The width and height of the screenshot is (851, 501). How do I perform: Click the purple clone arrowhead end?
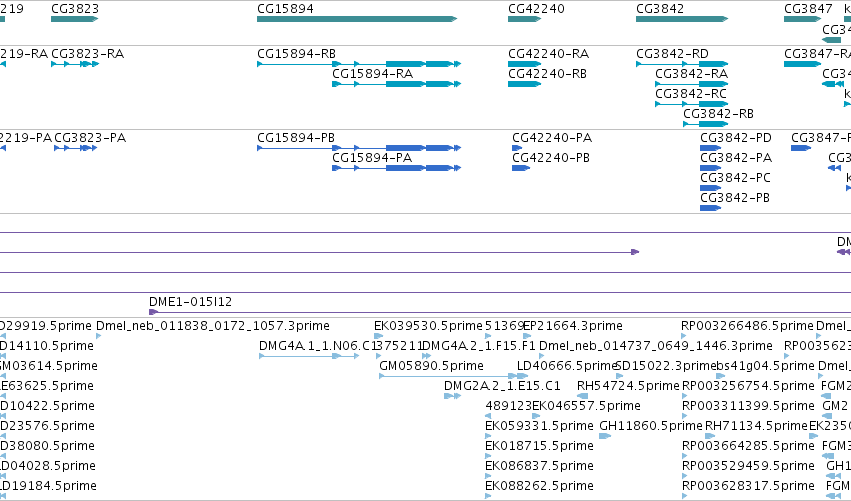click(636, 252)
